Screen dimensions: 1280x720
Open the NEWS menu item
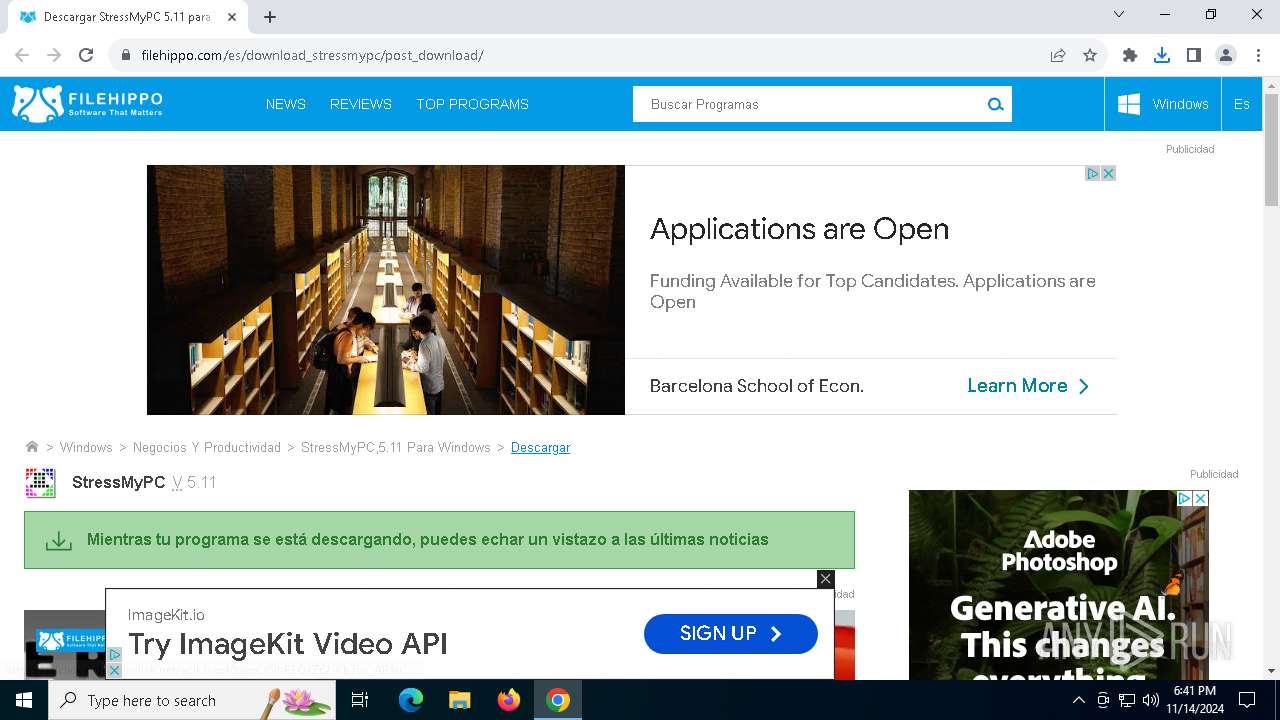coord(286,104)
